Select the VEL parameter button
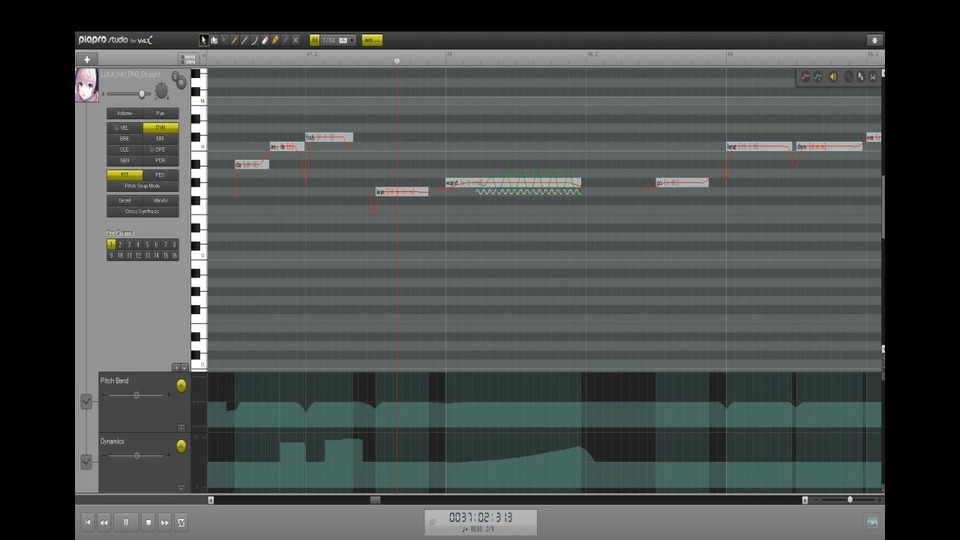This screenshot has width=960, height=540. (x=124, y=127)
